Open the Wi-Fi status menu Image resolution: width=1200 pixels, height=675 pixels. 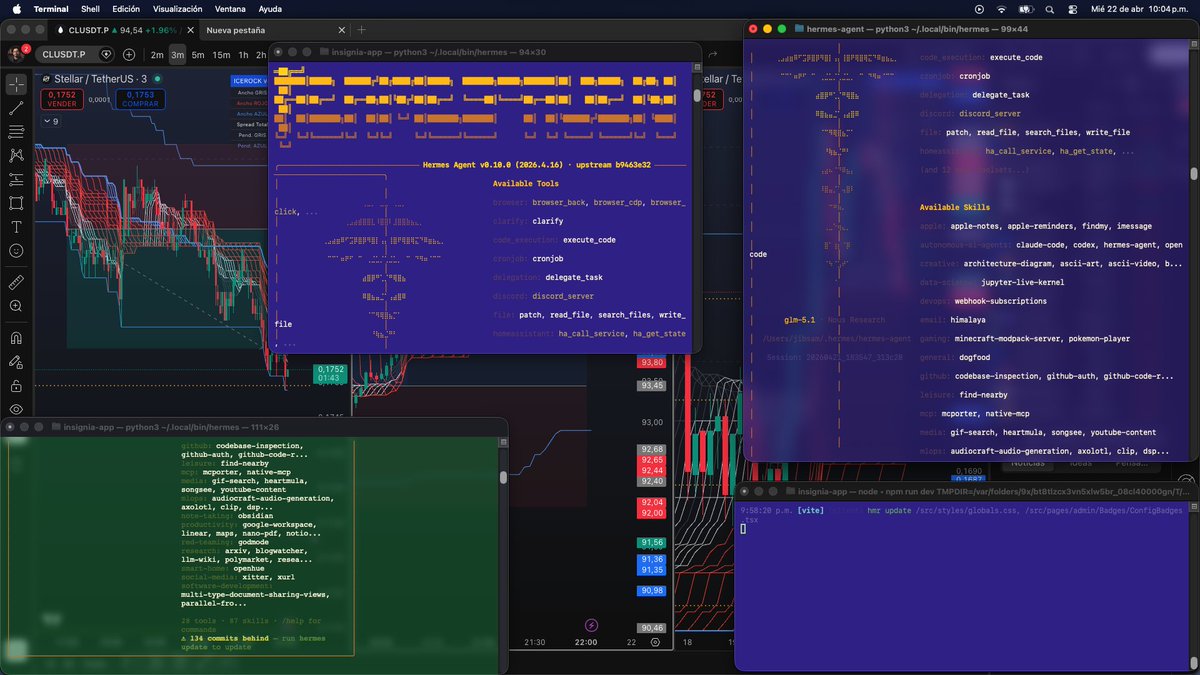pos(1000,8)
